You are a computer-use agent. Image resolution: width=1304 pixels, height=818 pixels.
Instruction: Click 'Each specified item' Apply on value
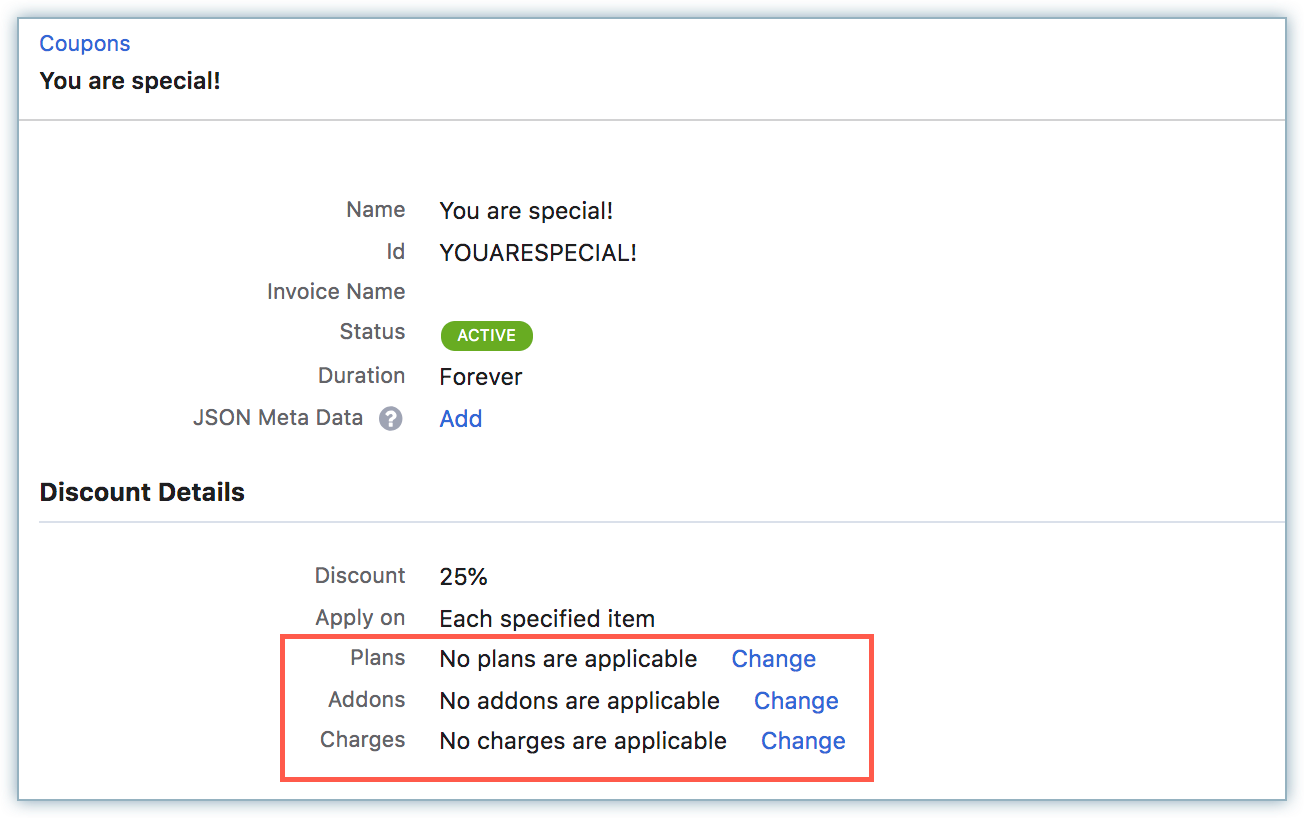tap(547, 619)
